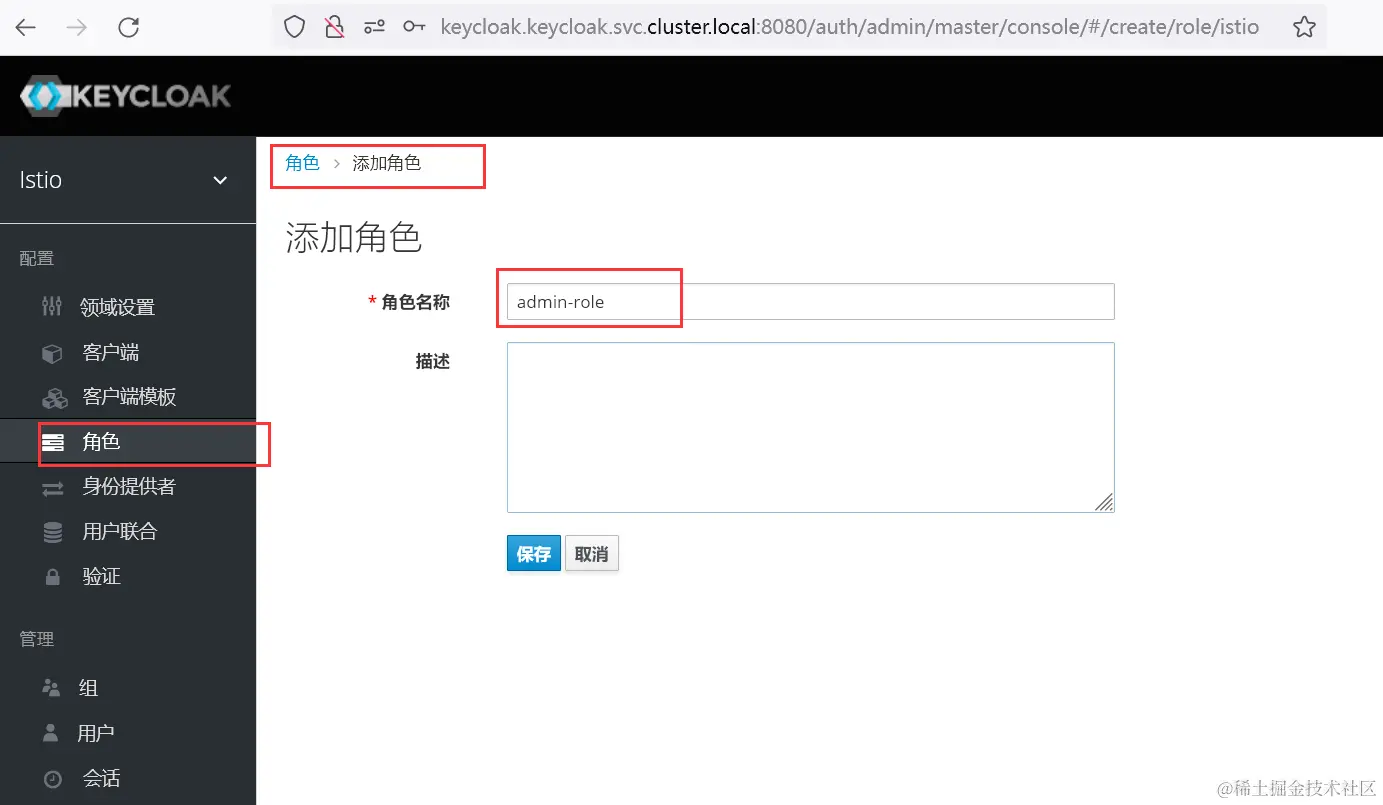Click the insecure connection padlock icon

tap(335, 28)
